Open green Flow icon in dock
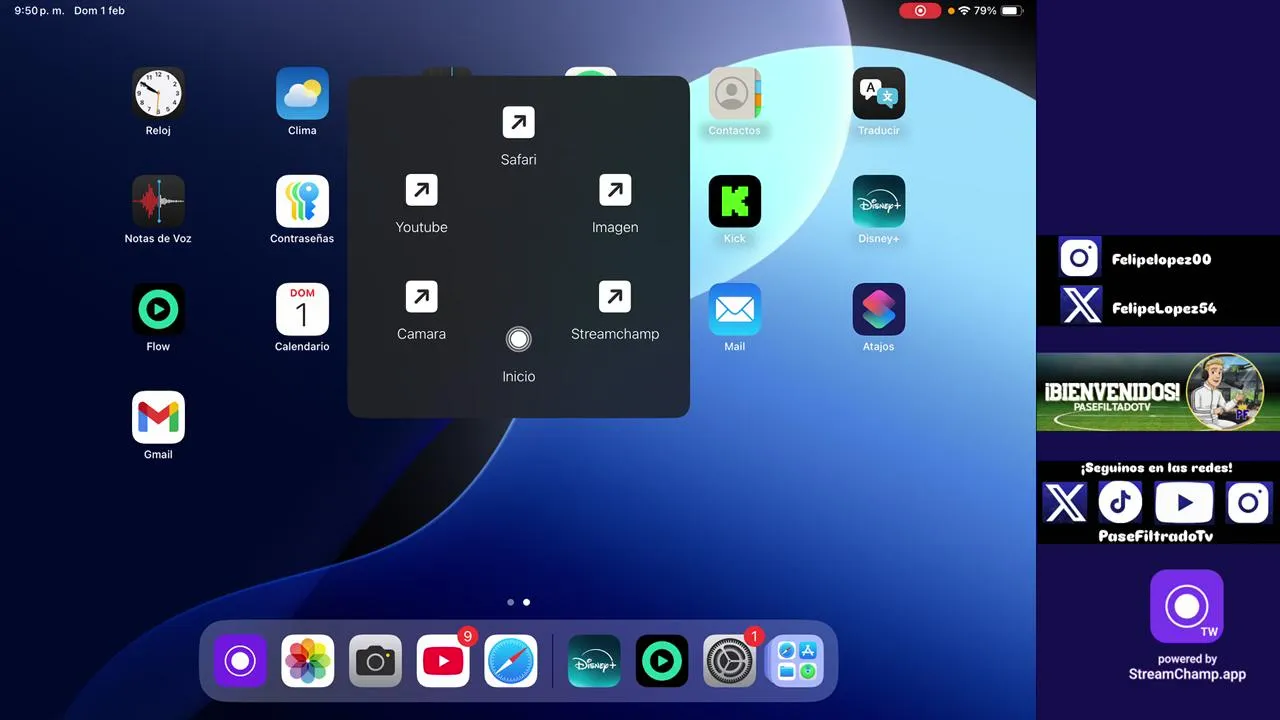The image size is (1280, 720). (x=662, y=661)
